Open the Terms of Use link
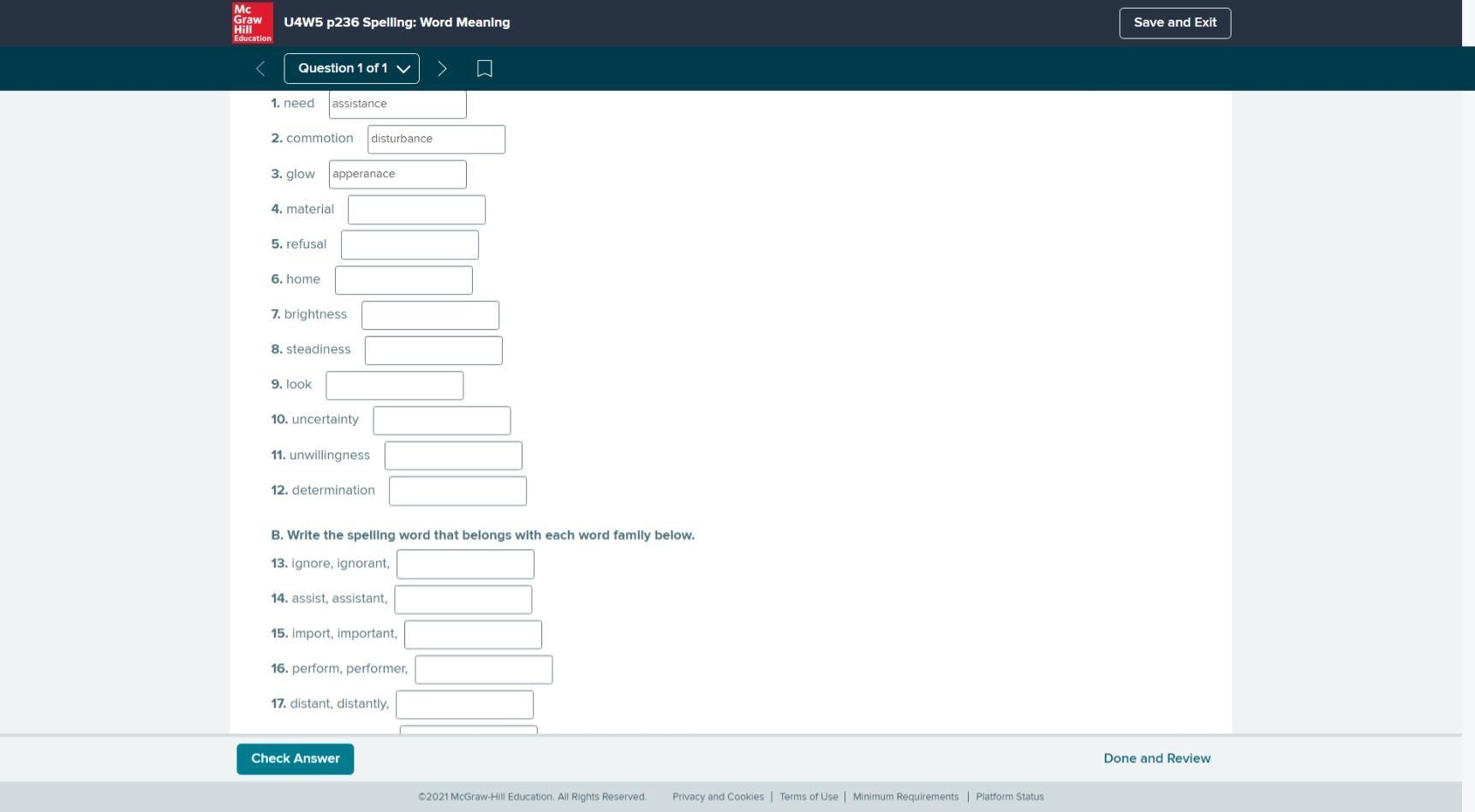1475x812 pixels. click(809, 797)
